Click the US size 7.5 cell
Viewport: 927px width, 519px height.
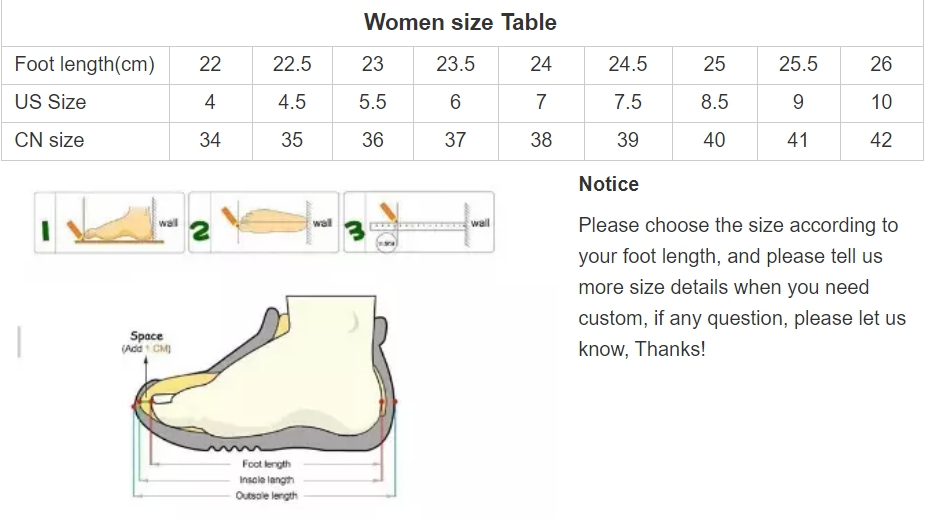[628, 102]
